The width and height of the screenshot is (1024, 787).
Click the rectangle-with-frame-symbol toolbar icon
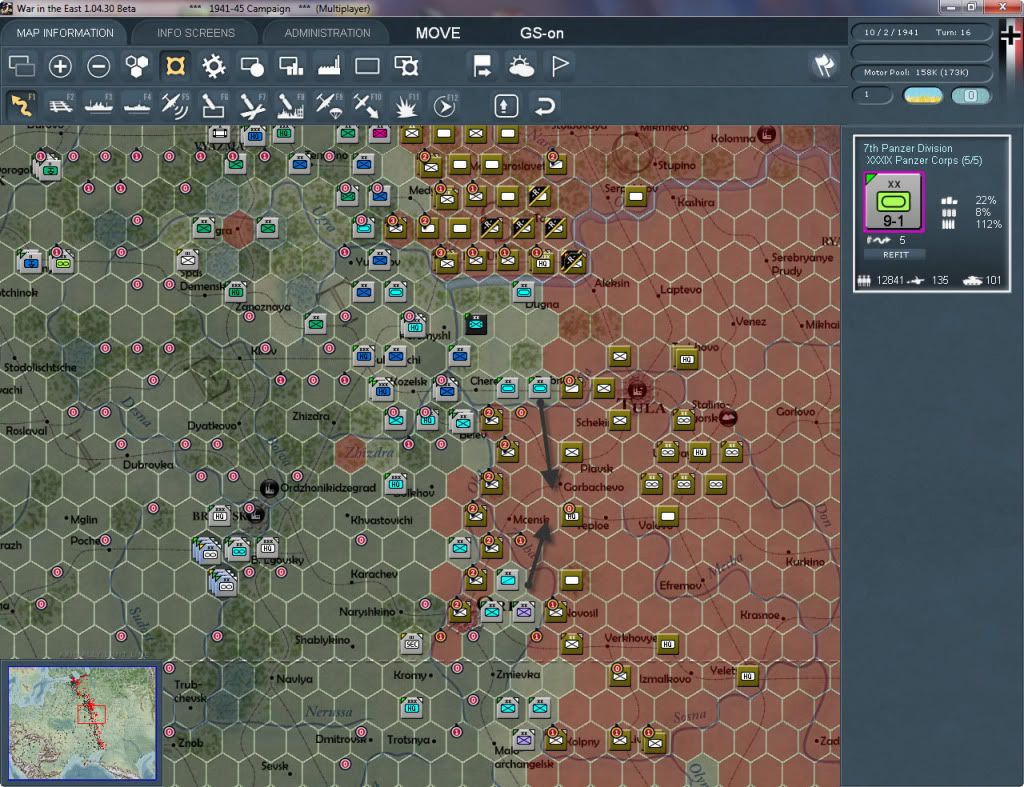(406, 66)
